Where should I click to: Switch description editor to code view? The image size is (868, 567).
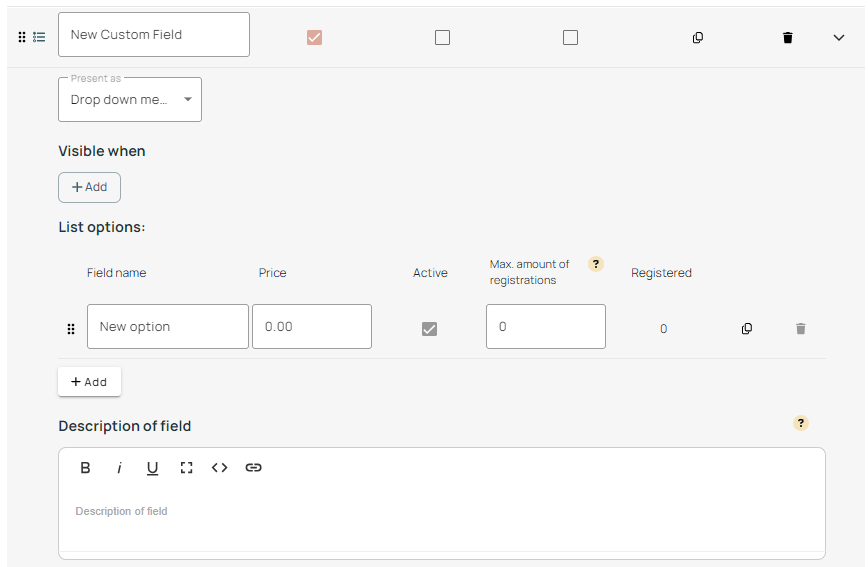pyautogui.click(x=220, y=468)
